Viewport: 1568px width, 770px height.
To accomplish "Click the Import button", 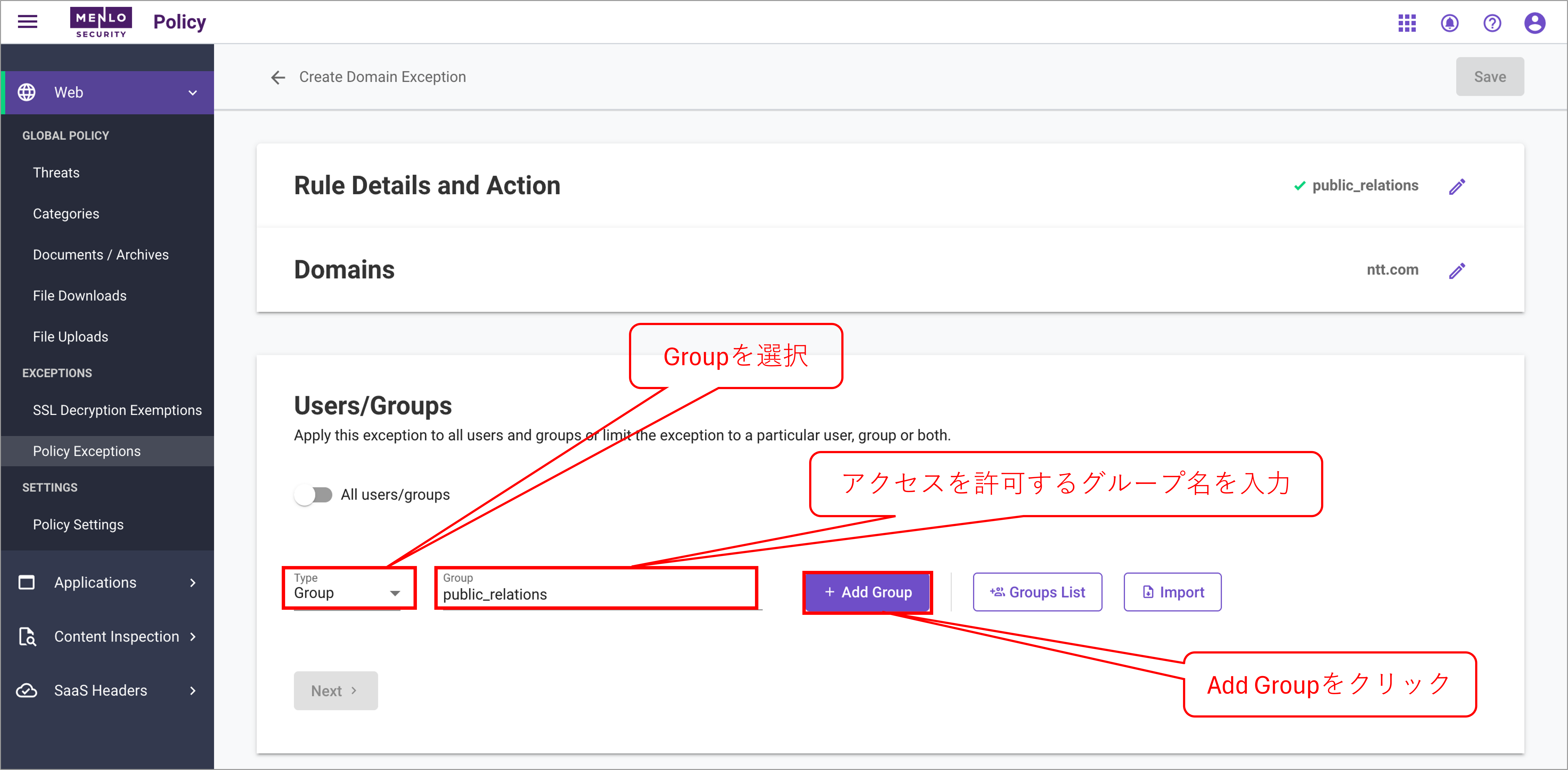I will pyautogui.click(x=1172, y=592).
